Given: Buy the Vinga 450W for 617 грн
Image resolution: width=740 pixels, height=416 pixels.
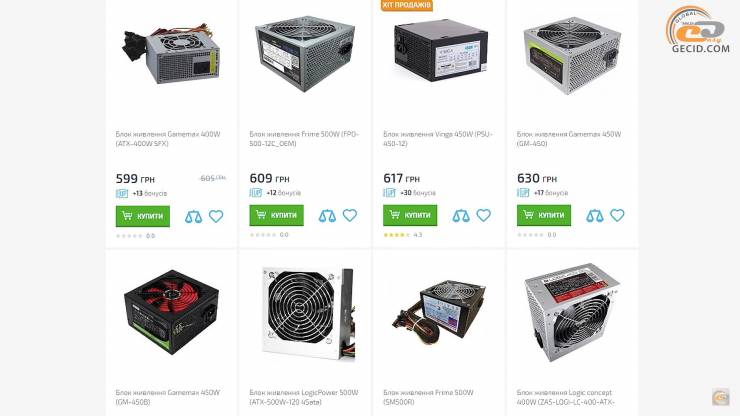Looking at the screenshot, I should pyautogui.click(x=410, y=215).
